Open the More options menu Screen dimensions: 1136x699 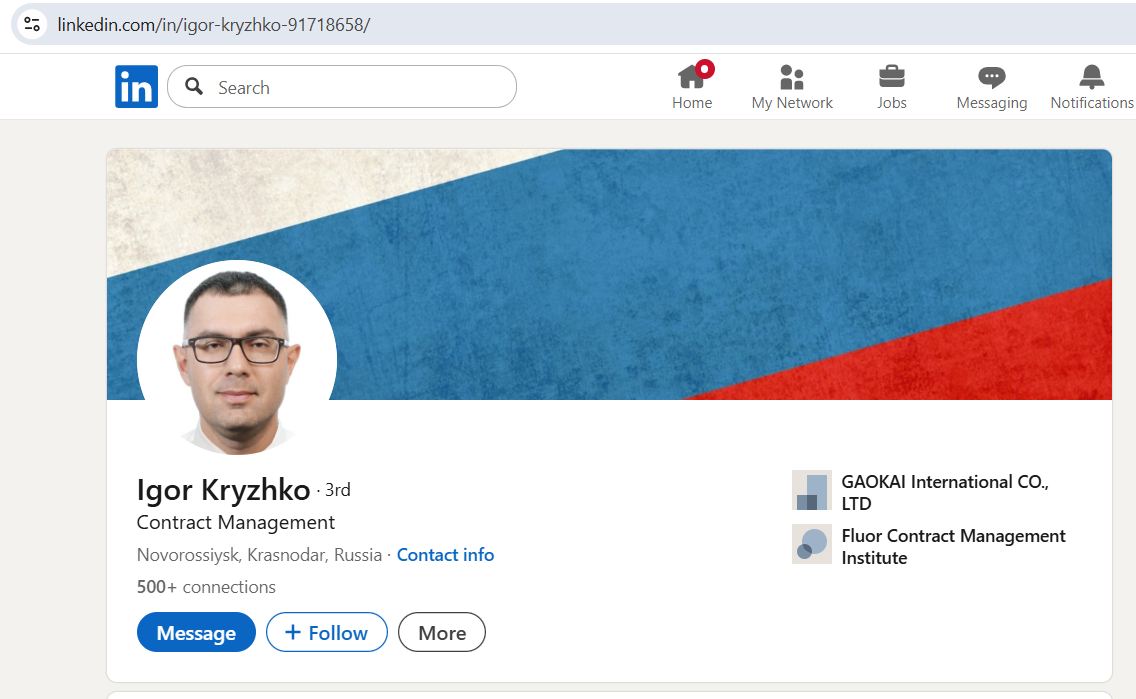pyautogui.click(x=441, y=632)
